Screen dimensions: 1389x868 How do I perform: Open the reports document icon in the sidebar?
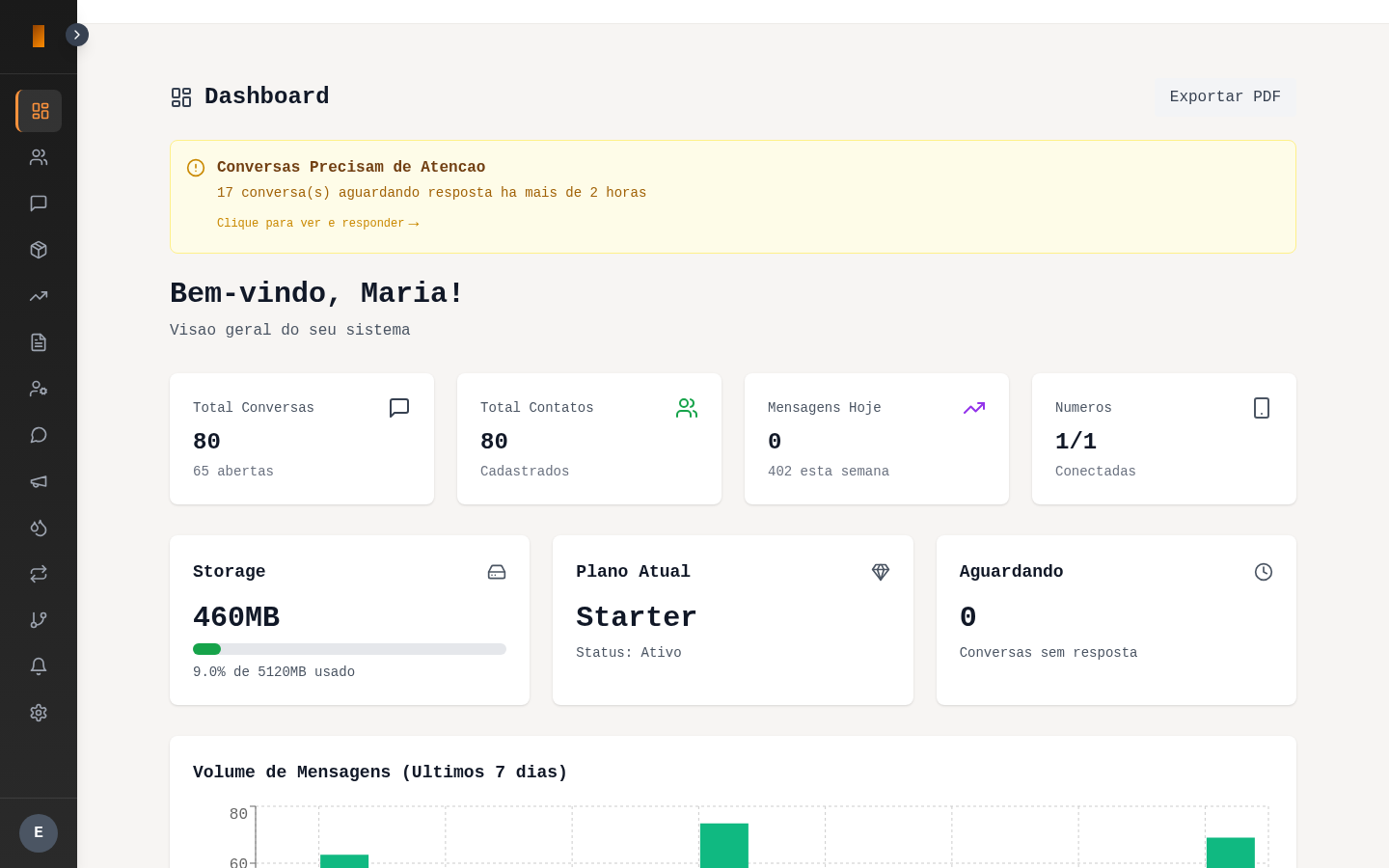39,342
